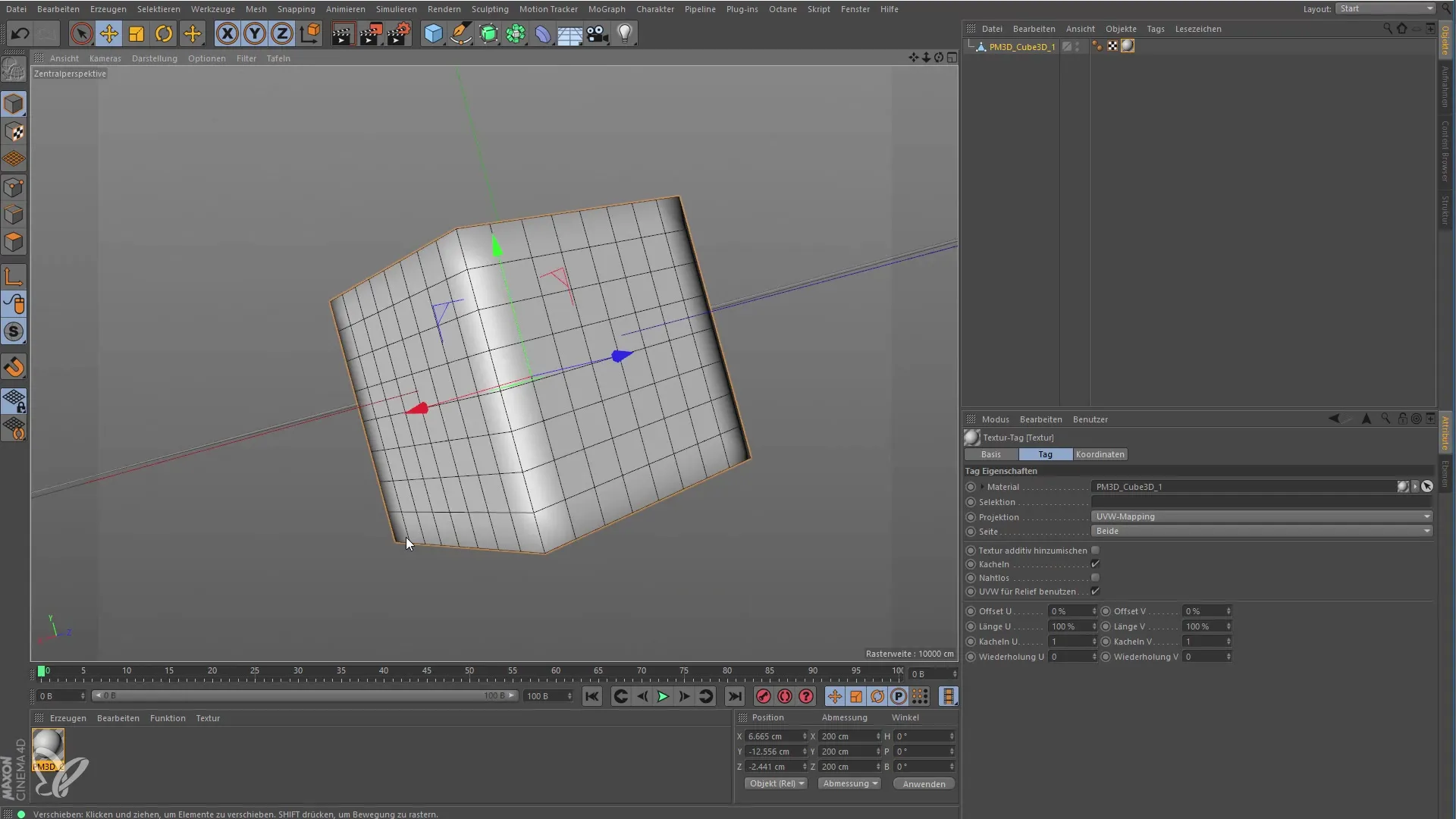Screen dimensions: 1456x819
Task: Click the deformer icon in toolbar
Action: (x=543, y=33)
